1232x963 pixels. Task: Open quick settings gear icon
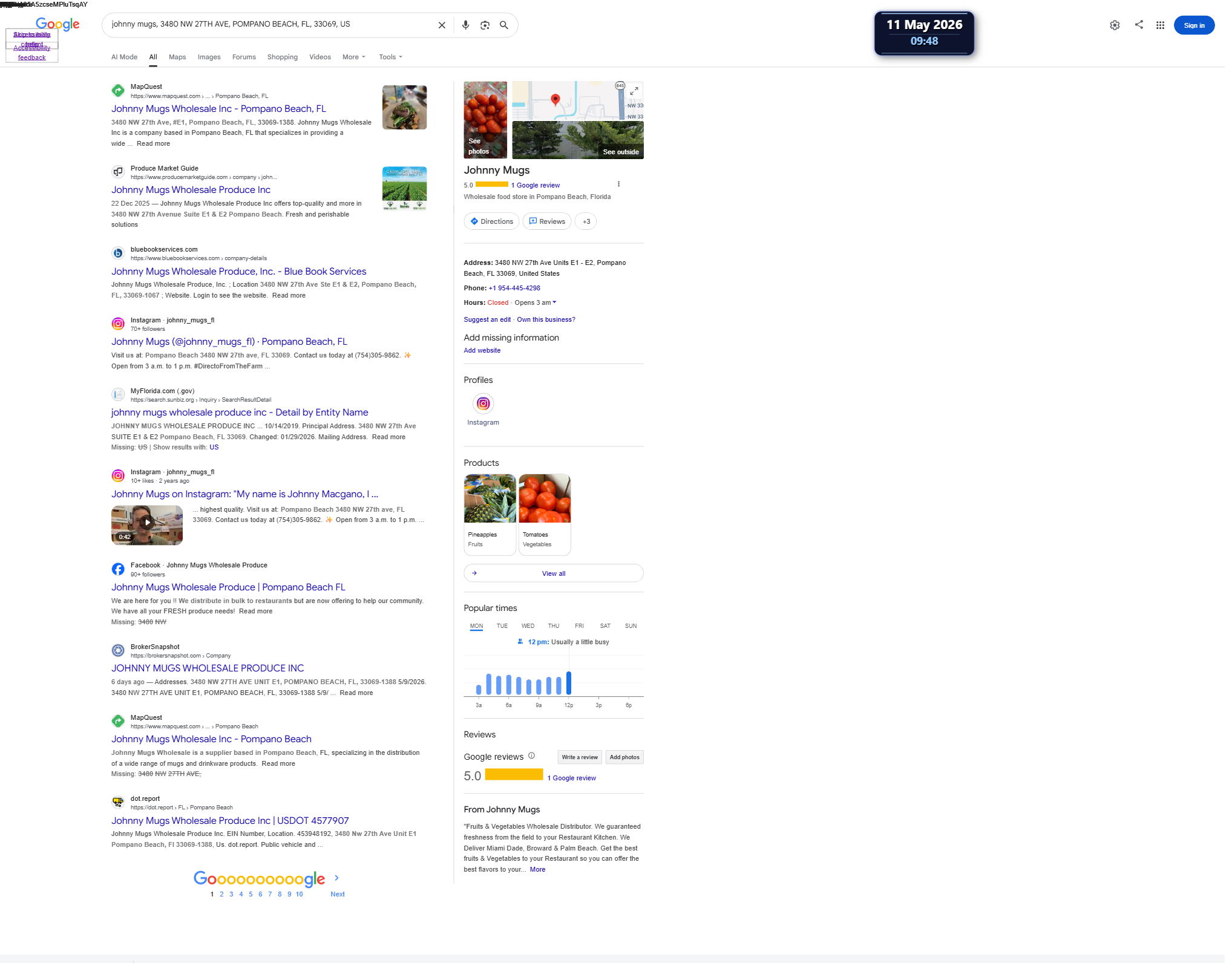pyautogui.click(x=1115, y=25)
